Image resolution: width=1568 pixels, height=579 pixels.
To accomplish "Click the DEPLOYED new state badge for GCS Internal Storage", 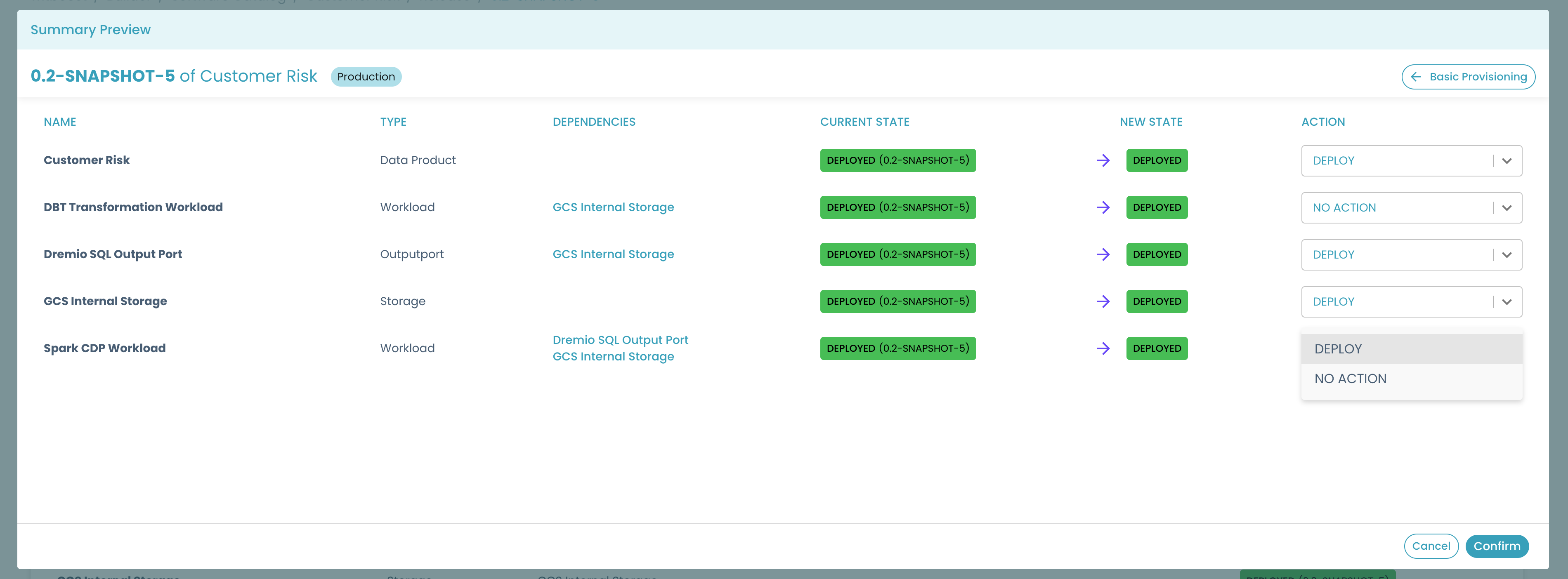I will [1157, 301].
